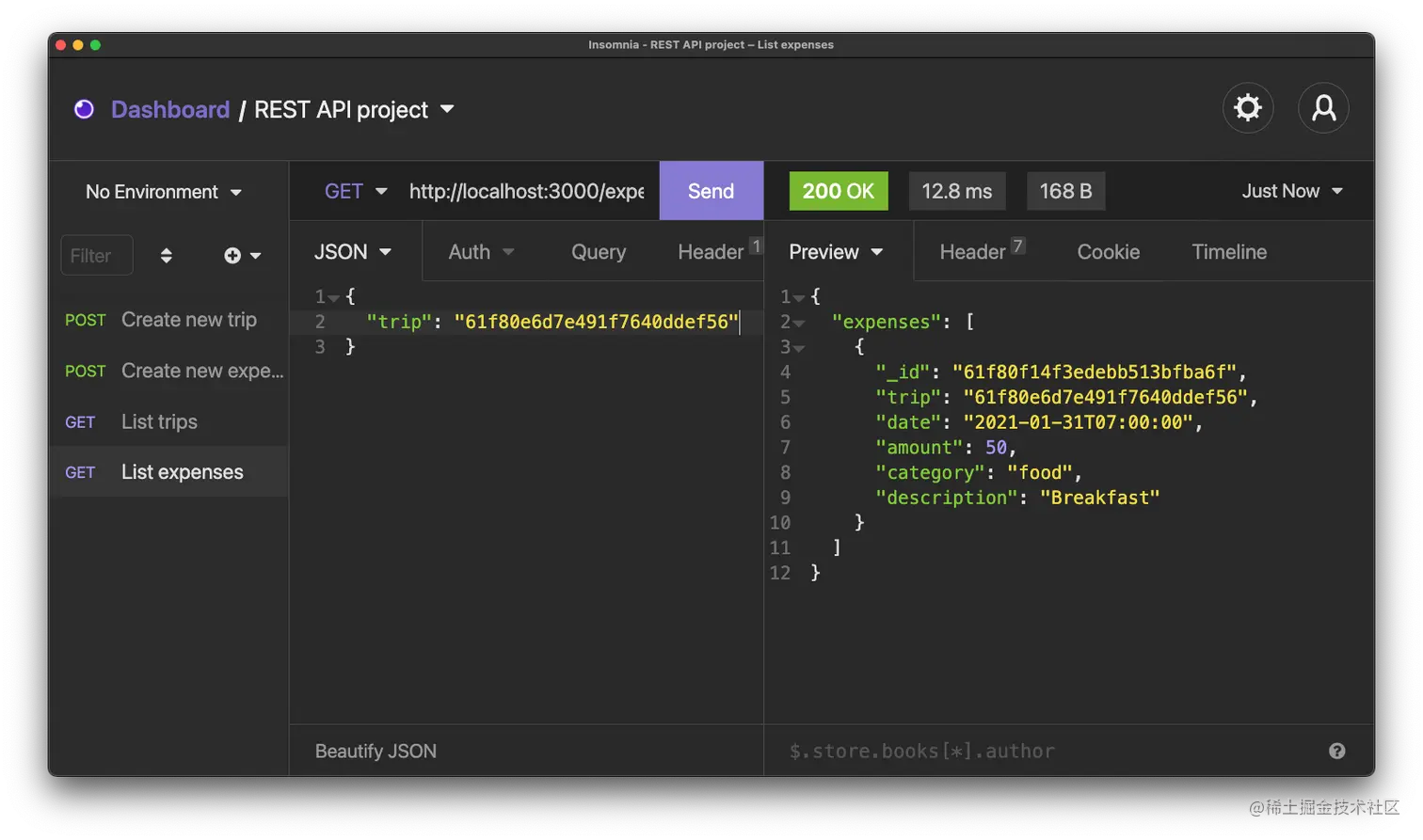The image size is (1423, 840).
Task: Collapse the expense object on response line 3
Action: coord(799,349)
